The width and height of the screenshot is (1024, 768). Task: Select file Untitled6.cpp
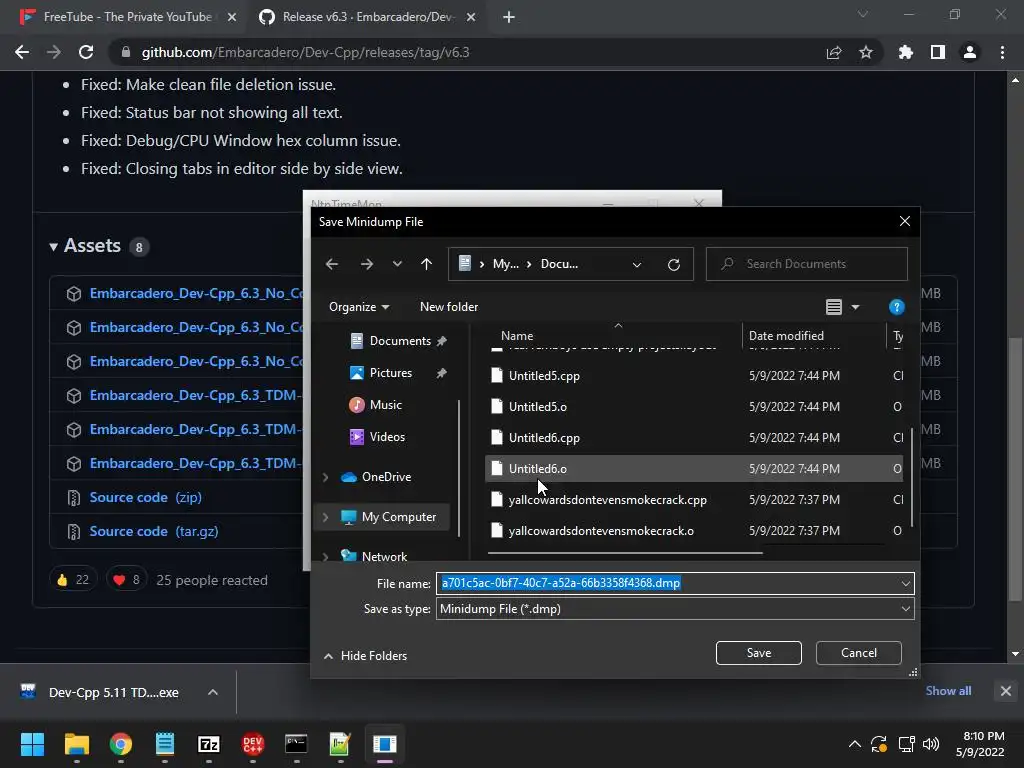click(694, 438)
